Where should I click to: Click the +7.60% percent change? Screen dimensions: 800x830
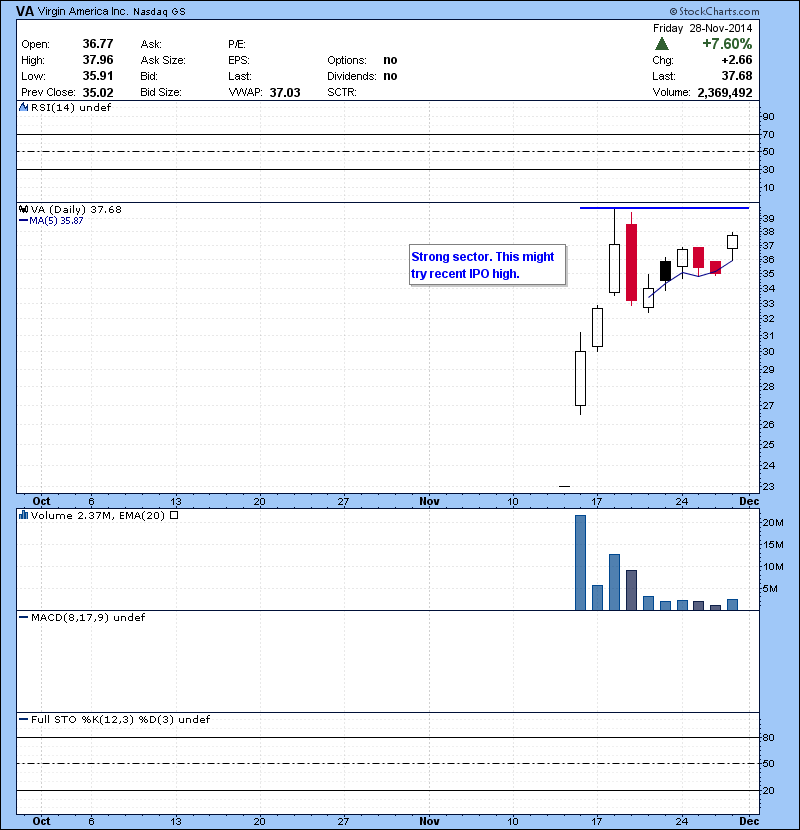727,43
